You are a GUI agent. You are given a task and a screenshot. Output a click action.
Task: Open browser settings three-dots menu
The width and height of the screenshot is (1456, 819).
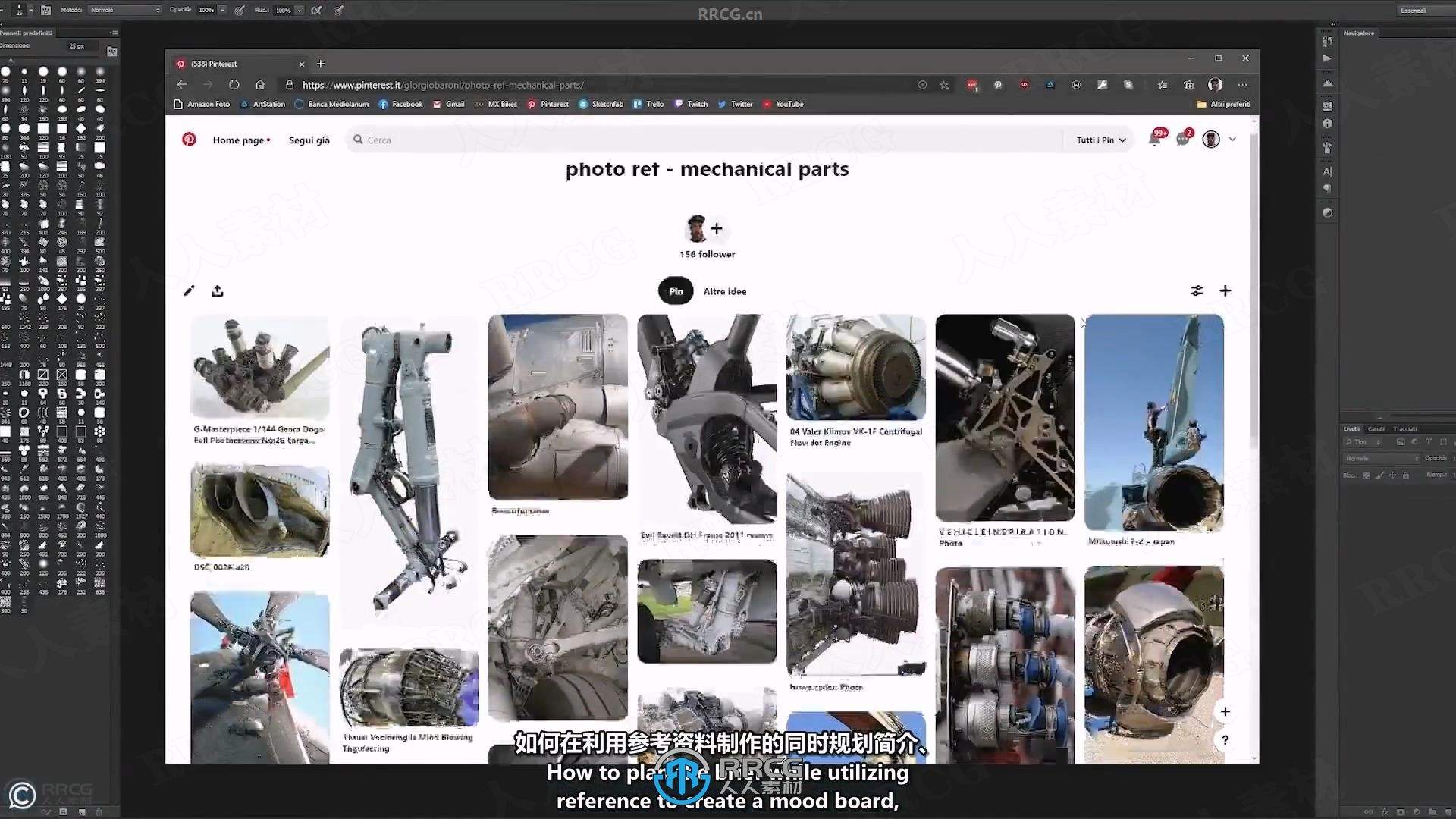click(x=1242, y=85)
